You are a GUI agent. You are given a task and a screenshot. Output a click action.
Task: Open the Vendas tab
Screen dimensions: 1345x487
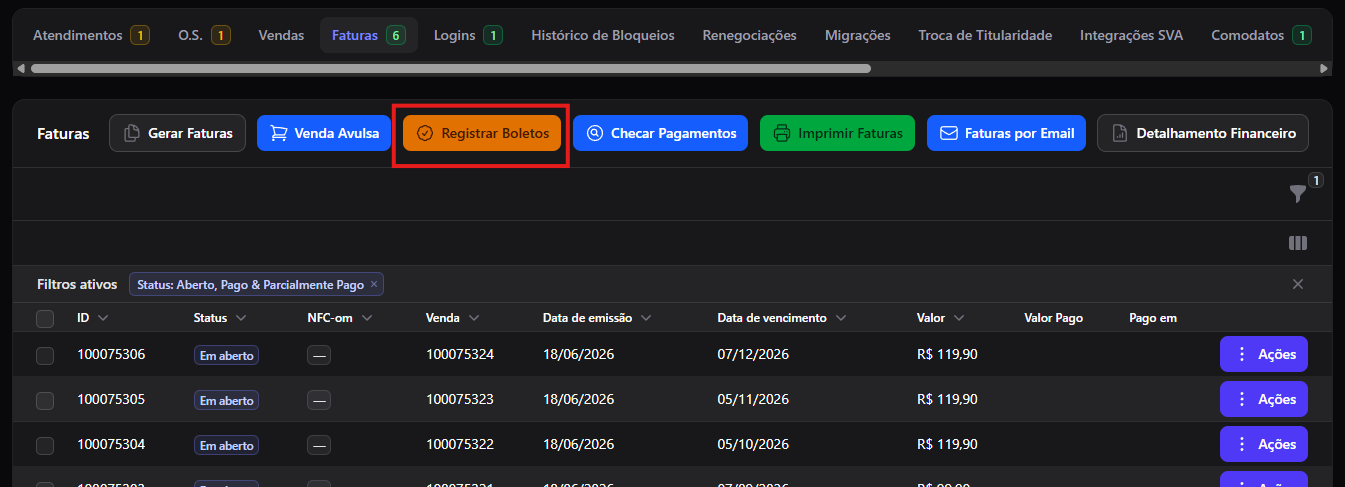[x=281, y=35]
